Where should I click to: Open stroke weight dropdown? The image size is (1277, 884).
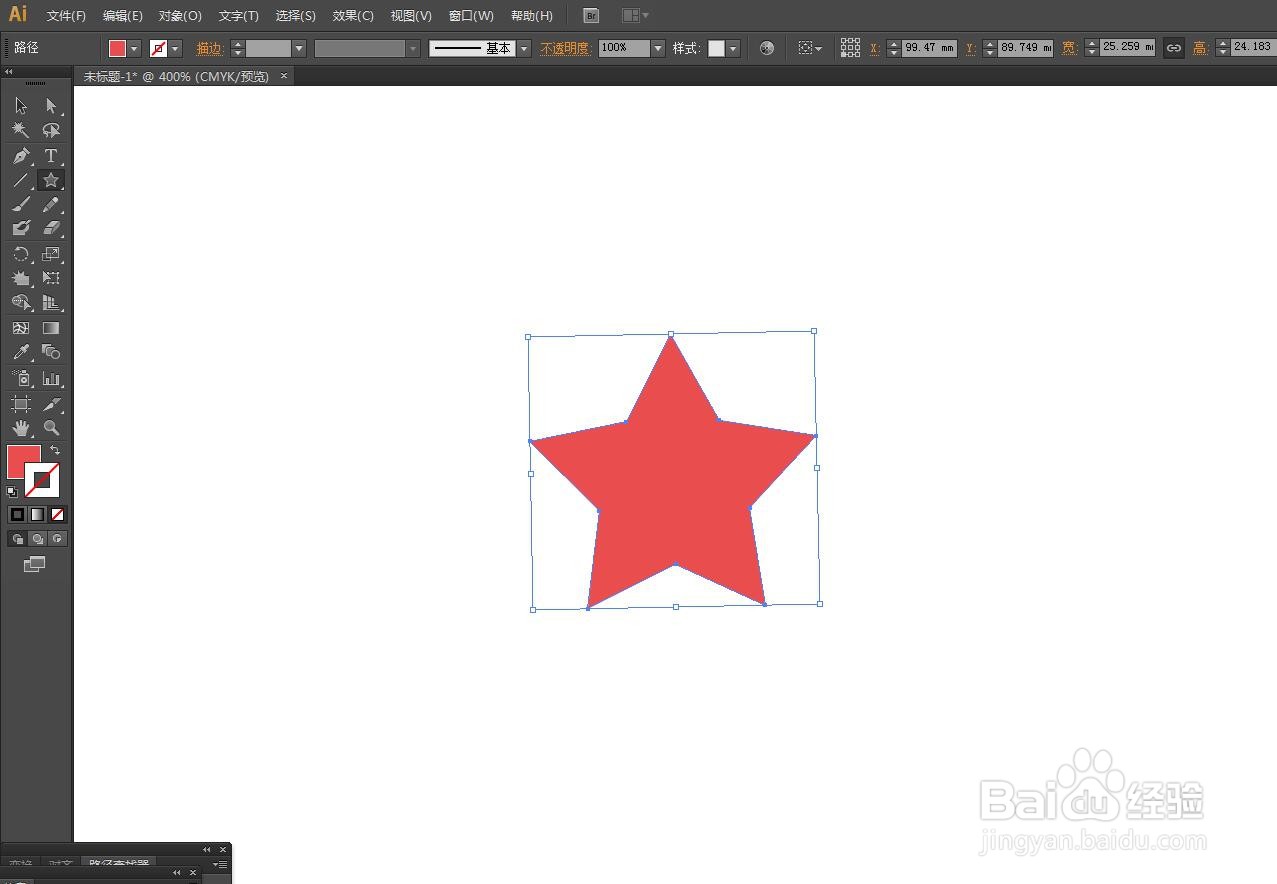(x=299, y=48)
